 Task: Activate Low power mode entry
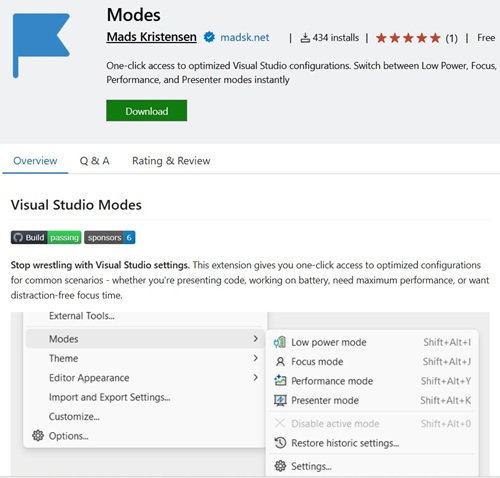click(372, 342)
